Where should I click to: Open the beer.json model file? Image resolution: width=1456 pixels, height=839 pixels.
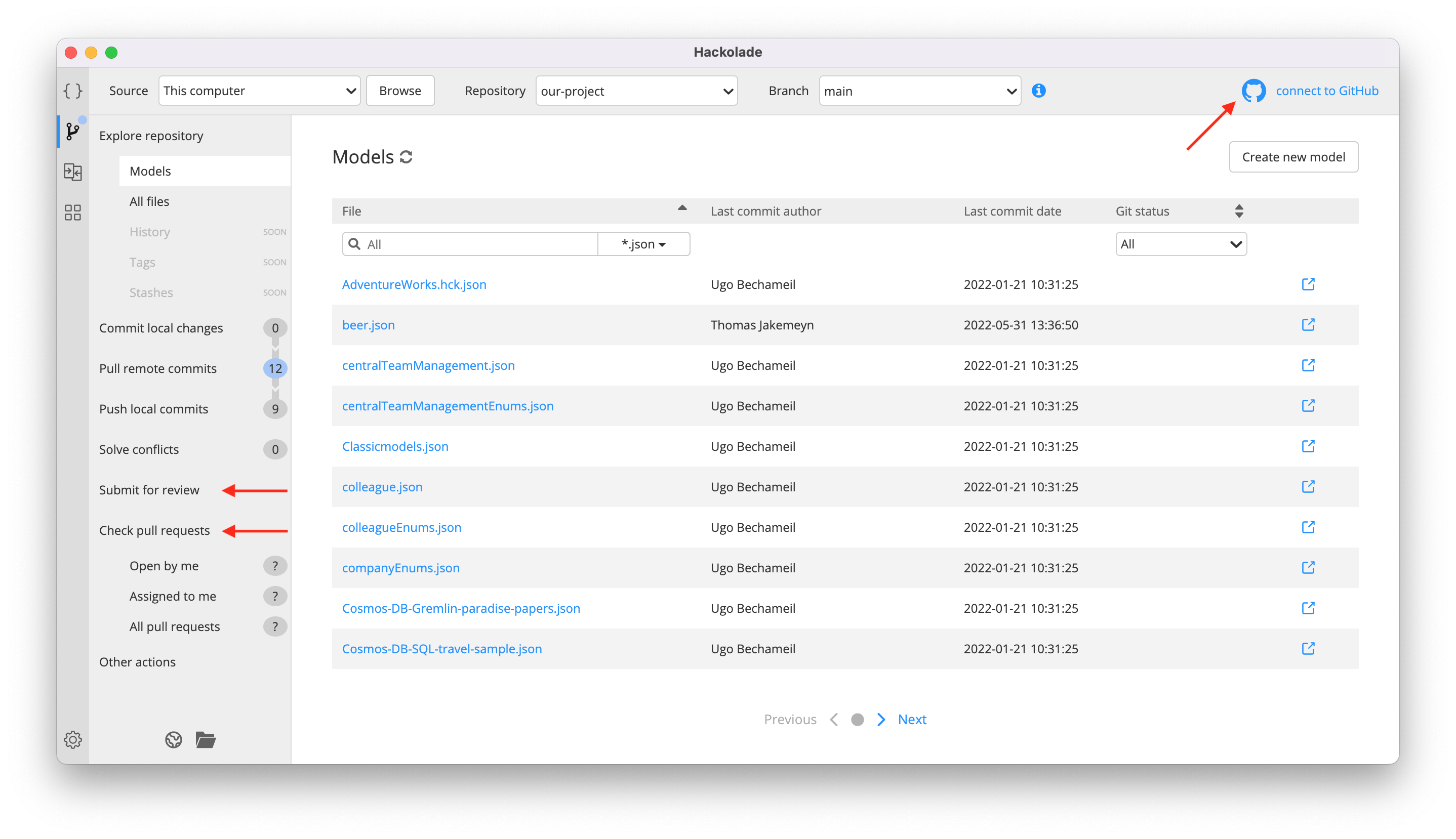pyautogui.click(x=368, y=324)
